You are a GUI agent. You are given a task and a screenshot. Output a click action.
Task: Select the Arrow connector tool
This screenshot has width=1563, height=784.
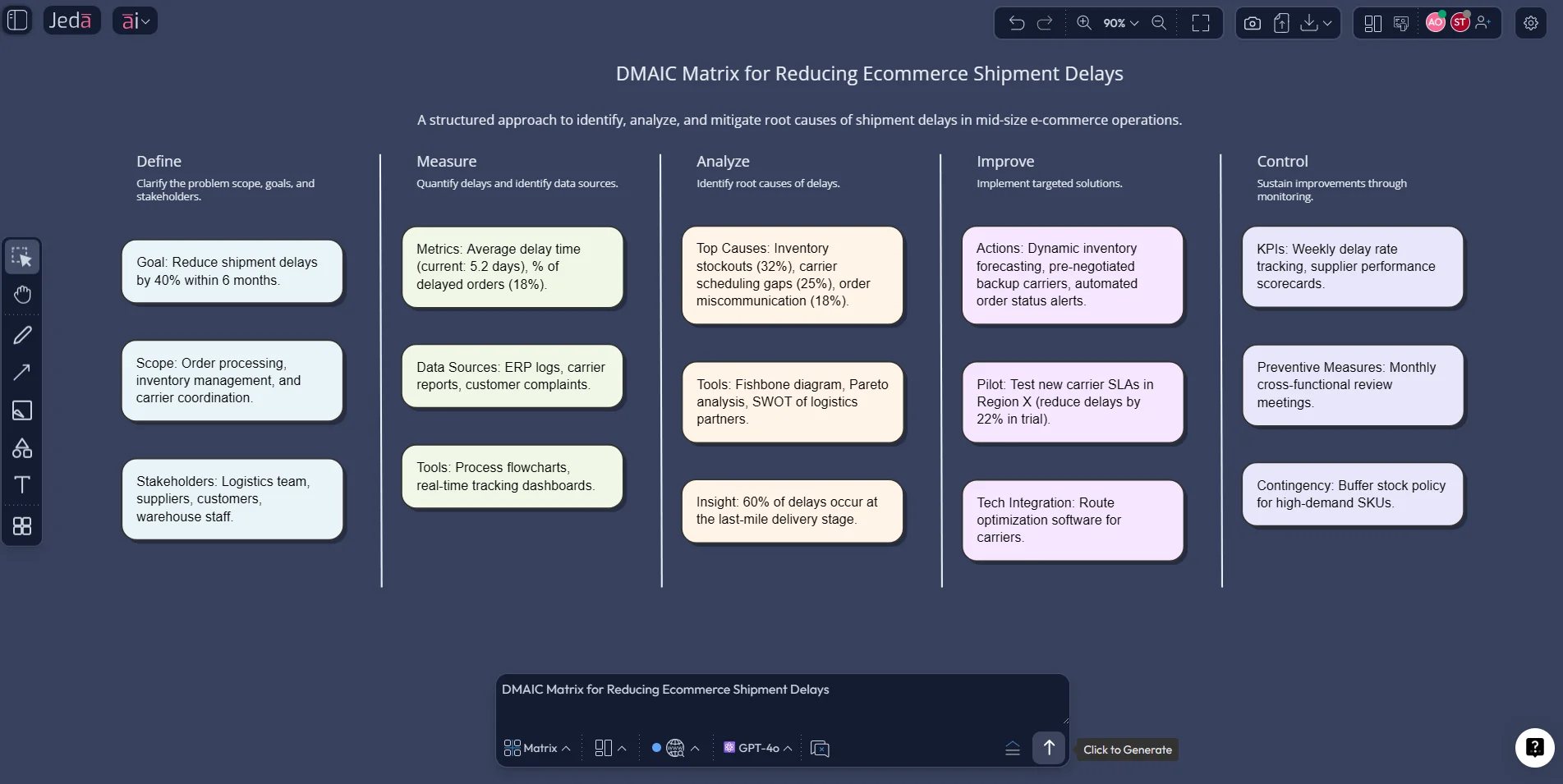(x=22, y=373)
